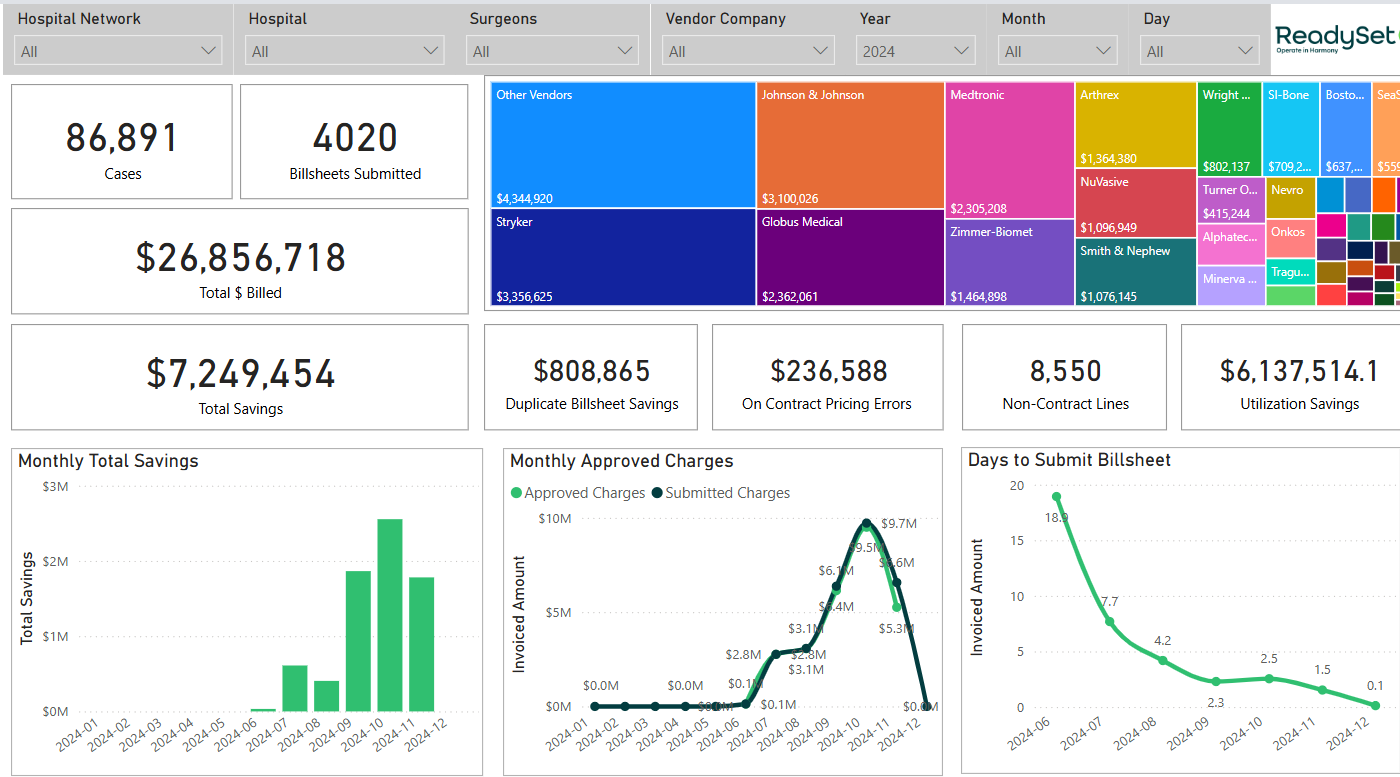Select the Total Savings card

pos(240,377)
